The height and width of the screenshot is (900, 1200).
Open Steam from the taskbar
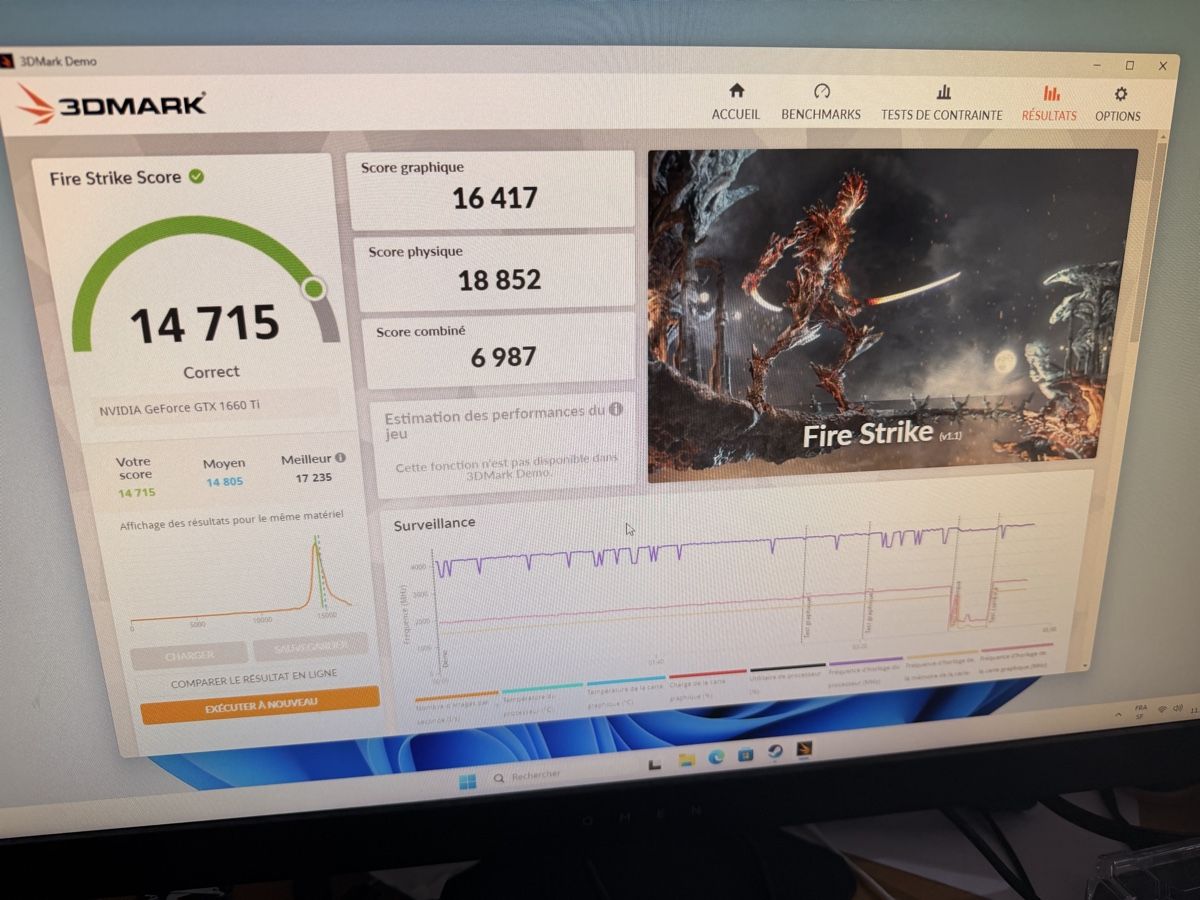point(775,751)
